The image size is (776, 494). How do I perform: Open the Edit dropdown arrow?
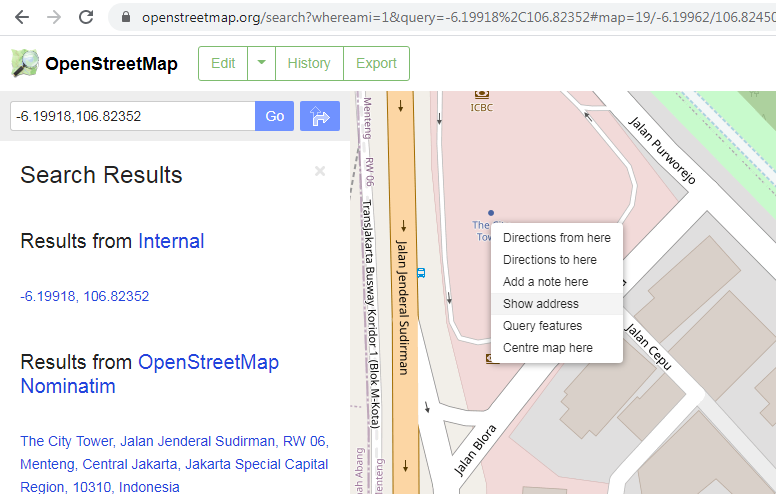click(261, 63)
